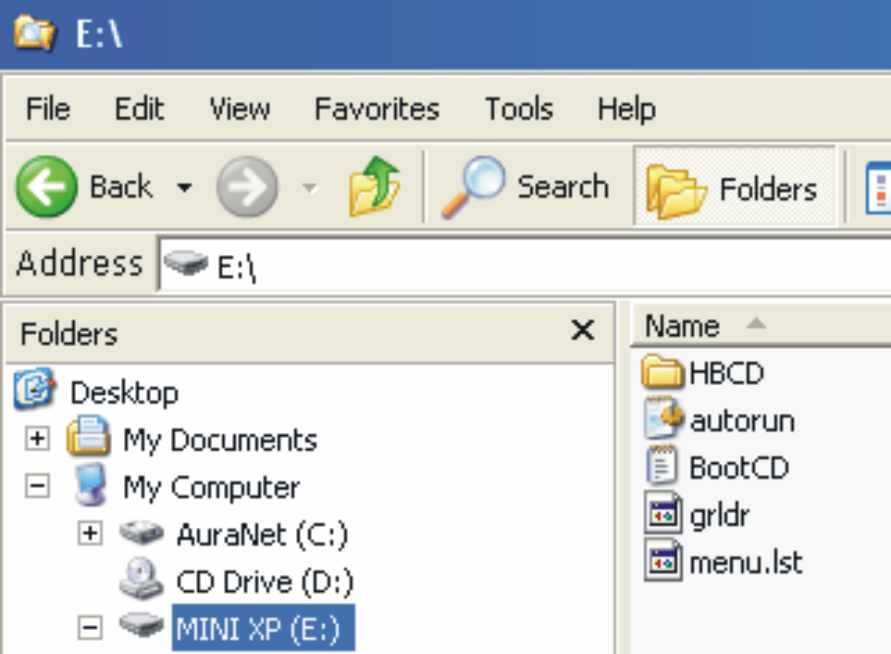Image resolution: width=891 pixels, height=654 pixels.
Task: Click the MINI XP (E:) drive icon
Action: (141, 624)
